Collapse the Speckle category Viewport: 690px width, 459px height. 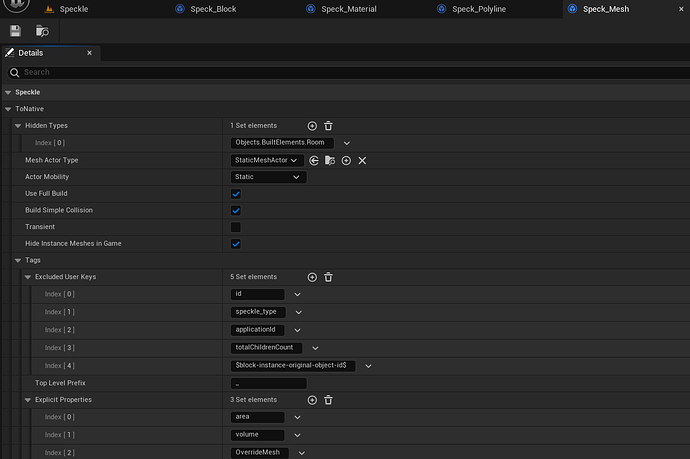point(8,92)
